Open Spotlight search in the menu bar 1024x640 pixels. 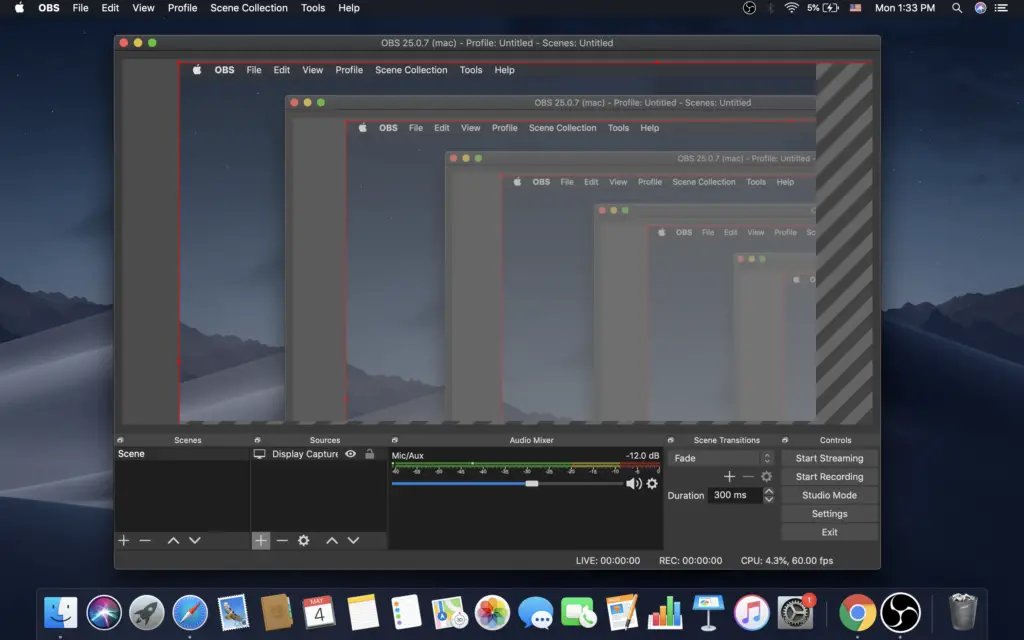tap(957, 8)
